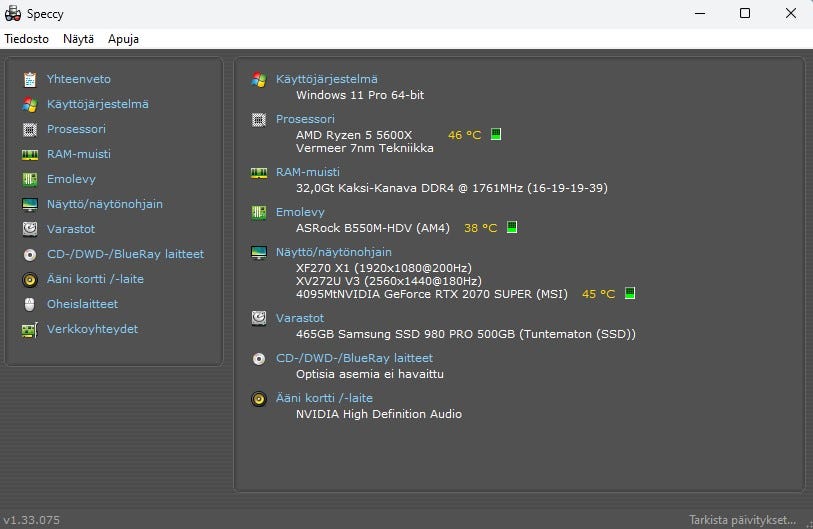Click the storage drive icon in summary panel
Viewport: 813px width, 529px height.
259,318
